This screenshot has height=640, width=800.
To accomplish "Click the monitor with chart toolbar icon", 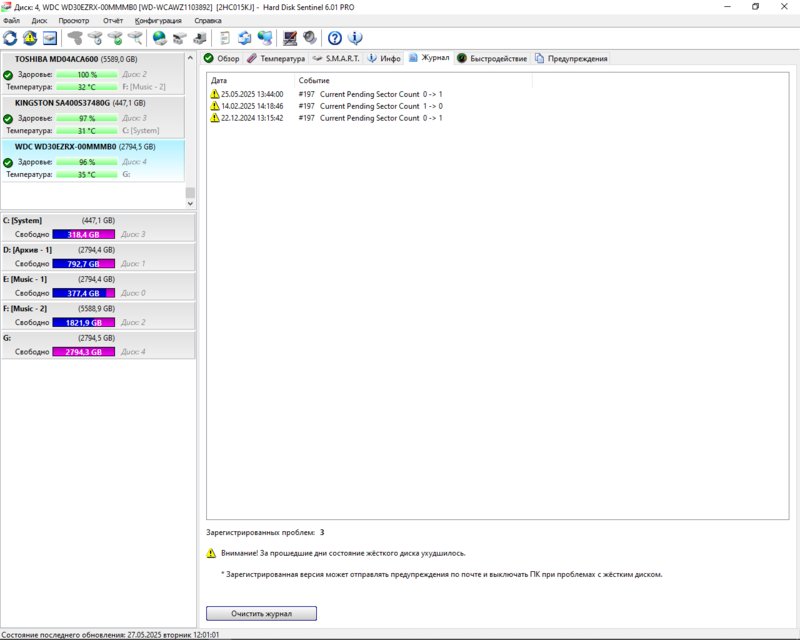I will [x=290, y=38].
